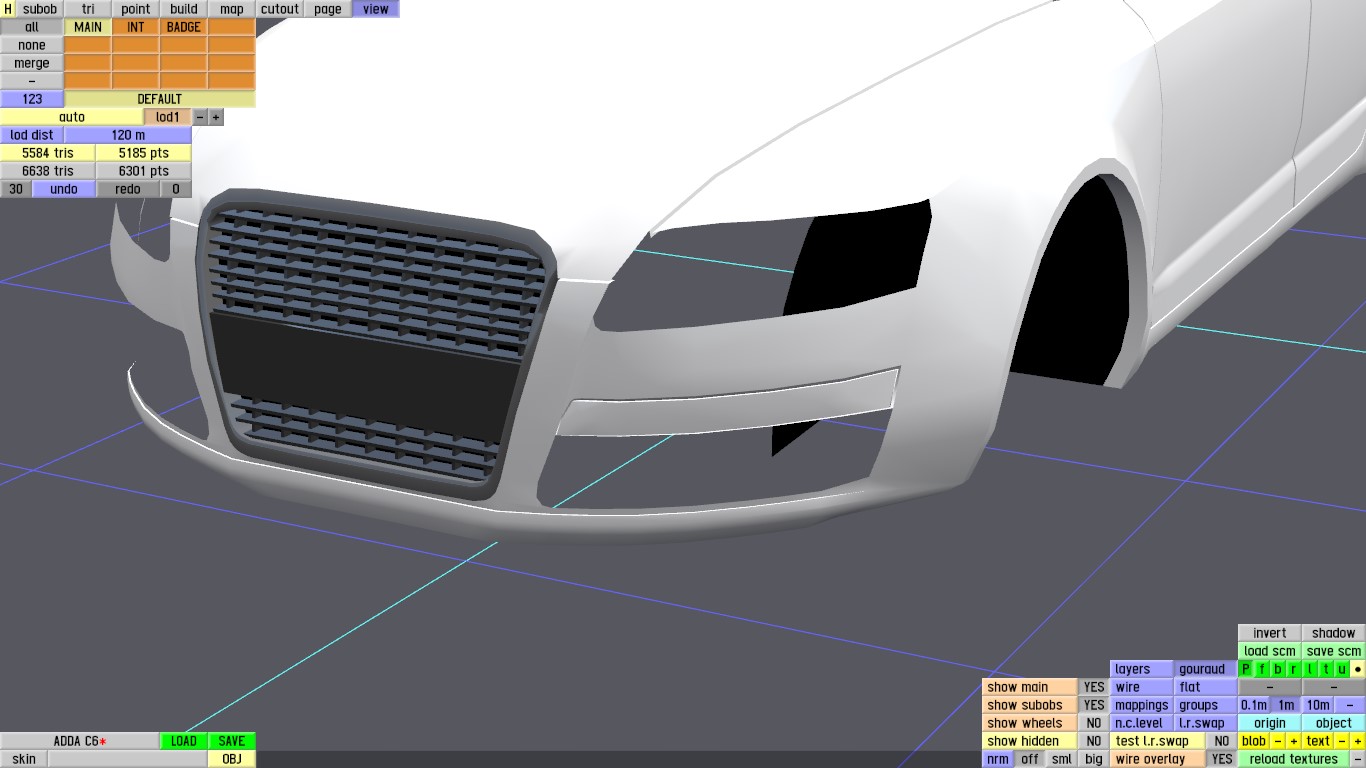The width and height of the screenshot is (1366, 768).
Task: Switch to the cutout tab
Action: pos(280,9)
